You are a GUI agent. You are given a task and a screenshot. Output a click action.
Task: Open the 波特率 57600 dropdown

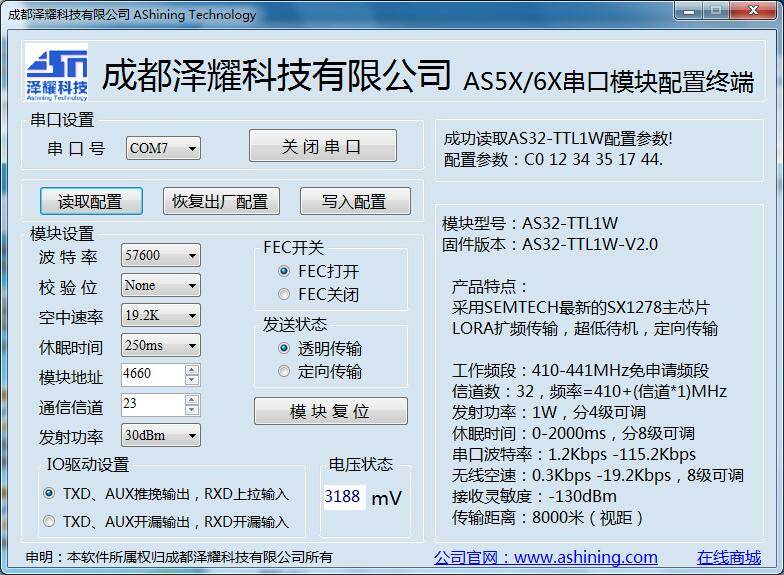click(x=160, y=256)
